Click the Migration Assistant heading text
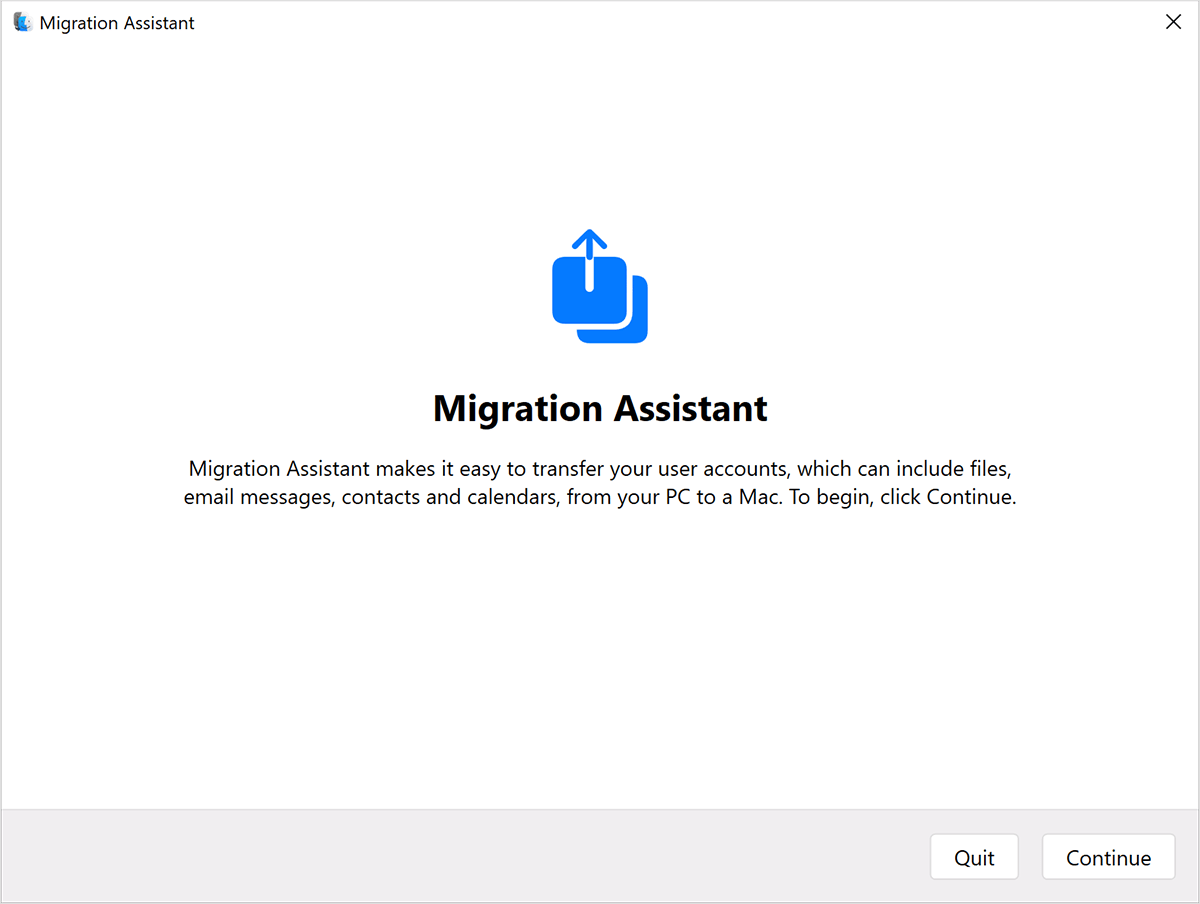The height and width of the screenshot is (904, 1200). (x=599, y=408)
